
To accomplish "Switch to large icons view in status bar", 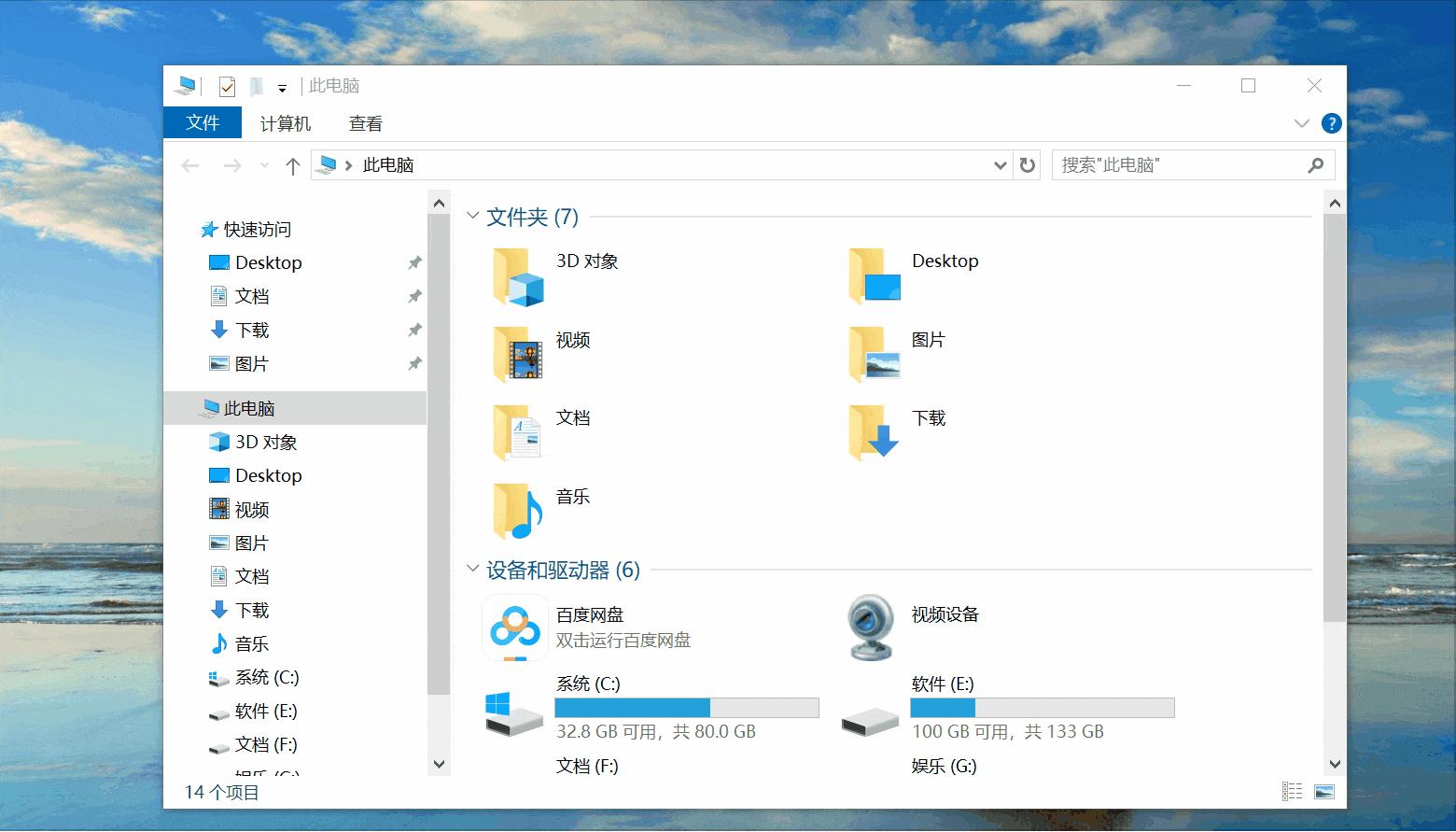I will click(x=1324, y=790).
